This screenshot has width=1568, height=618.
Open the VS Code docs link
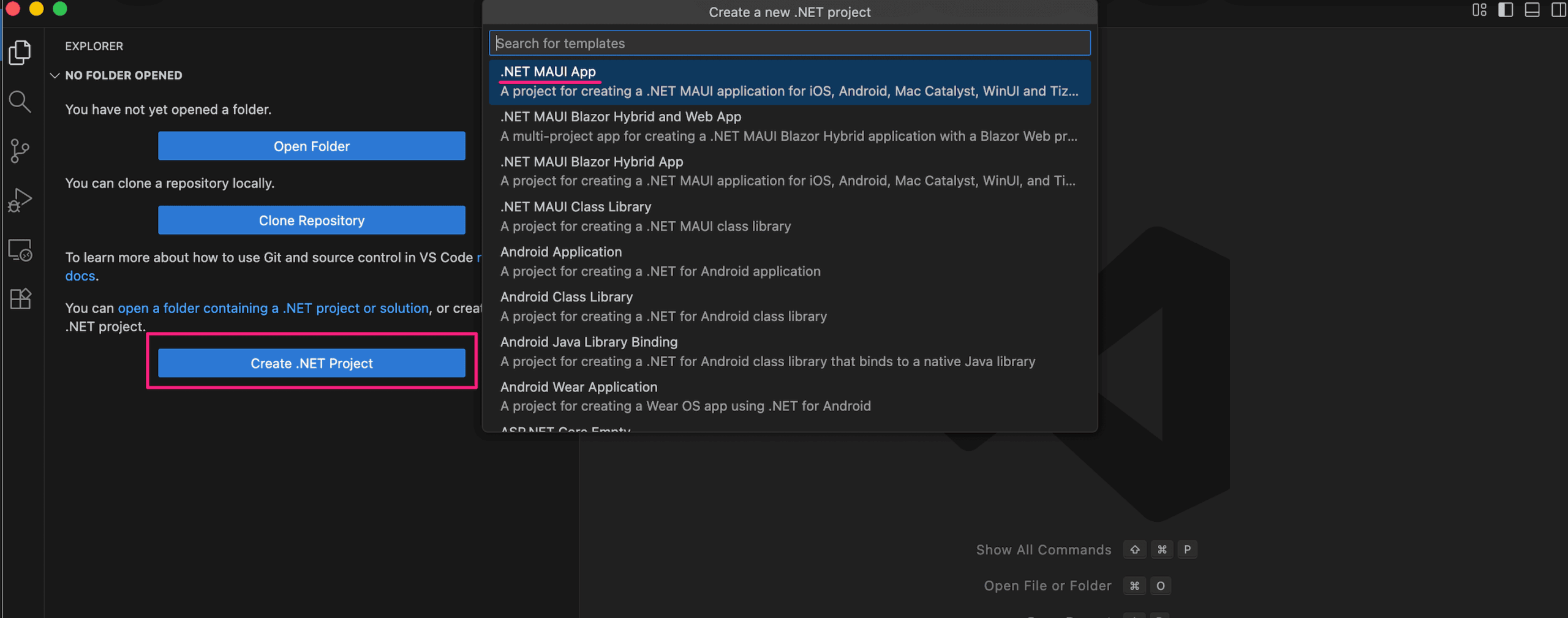[79, 276]
